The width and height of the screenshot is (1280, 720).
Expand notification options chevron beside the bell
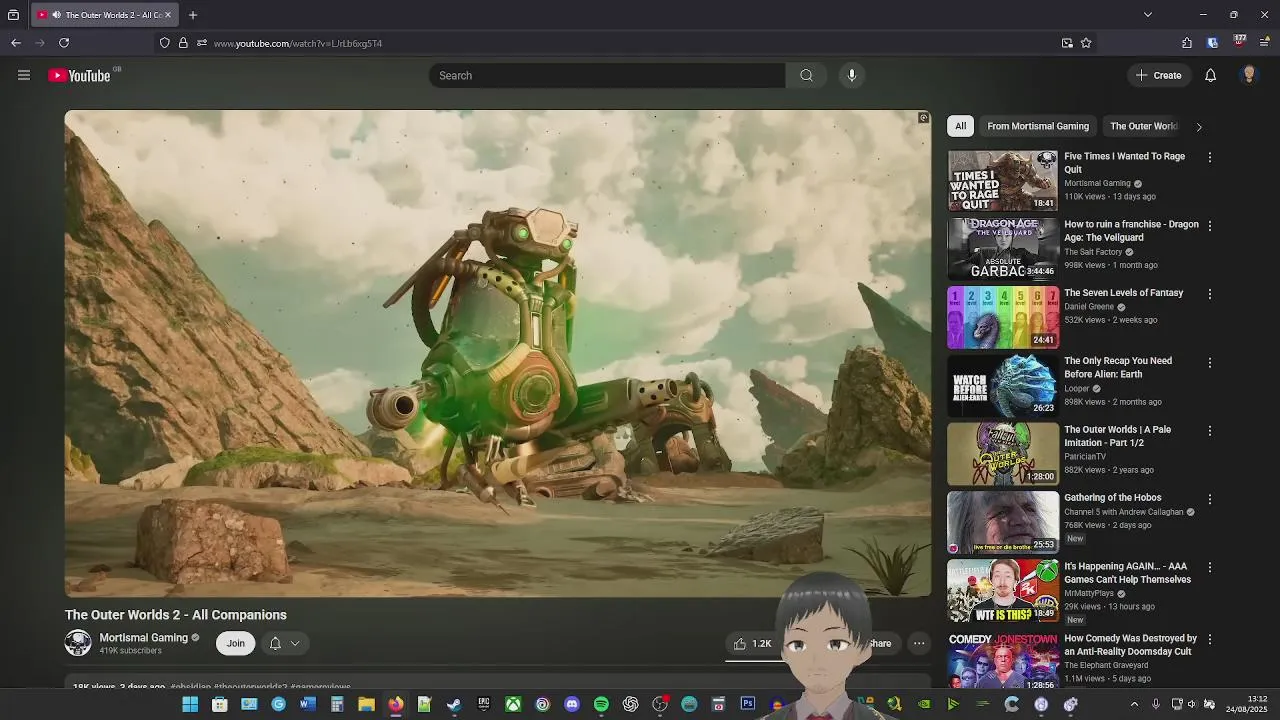pos(295,643)
